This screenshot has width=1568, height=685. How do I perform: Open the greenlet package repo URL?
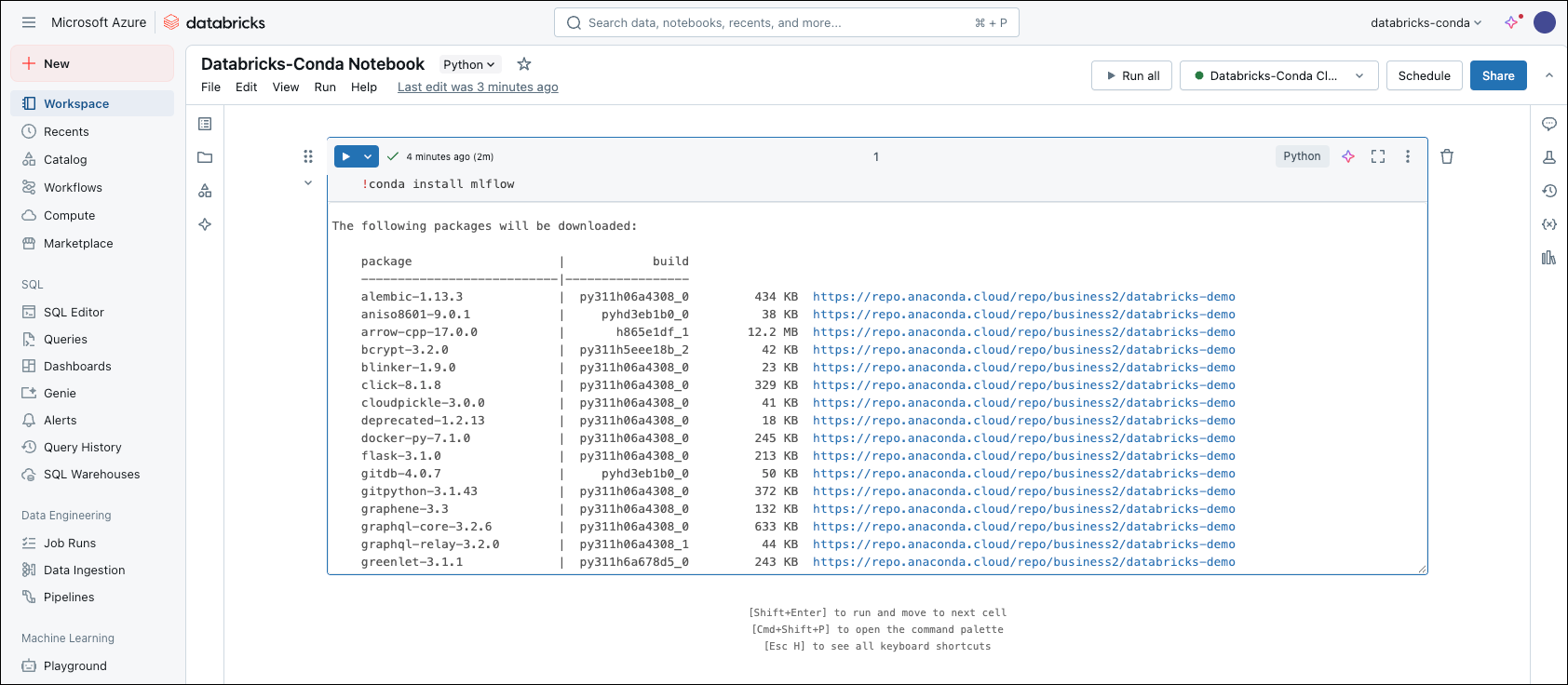coord(1024,562)
